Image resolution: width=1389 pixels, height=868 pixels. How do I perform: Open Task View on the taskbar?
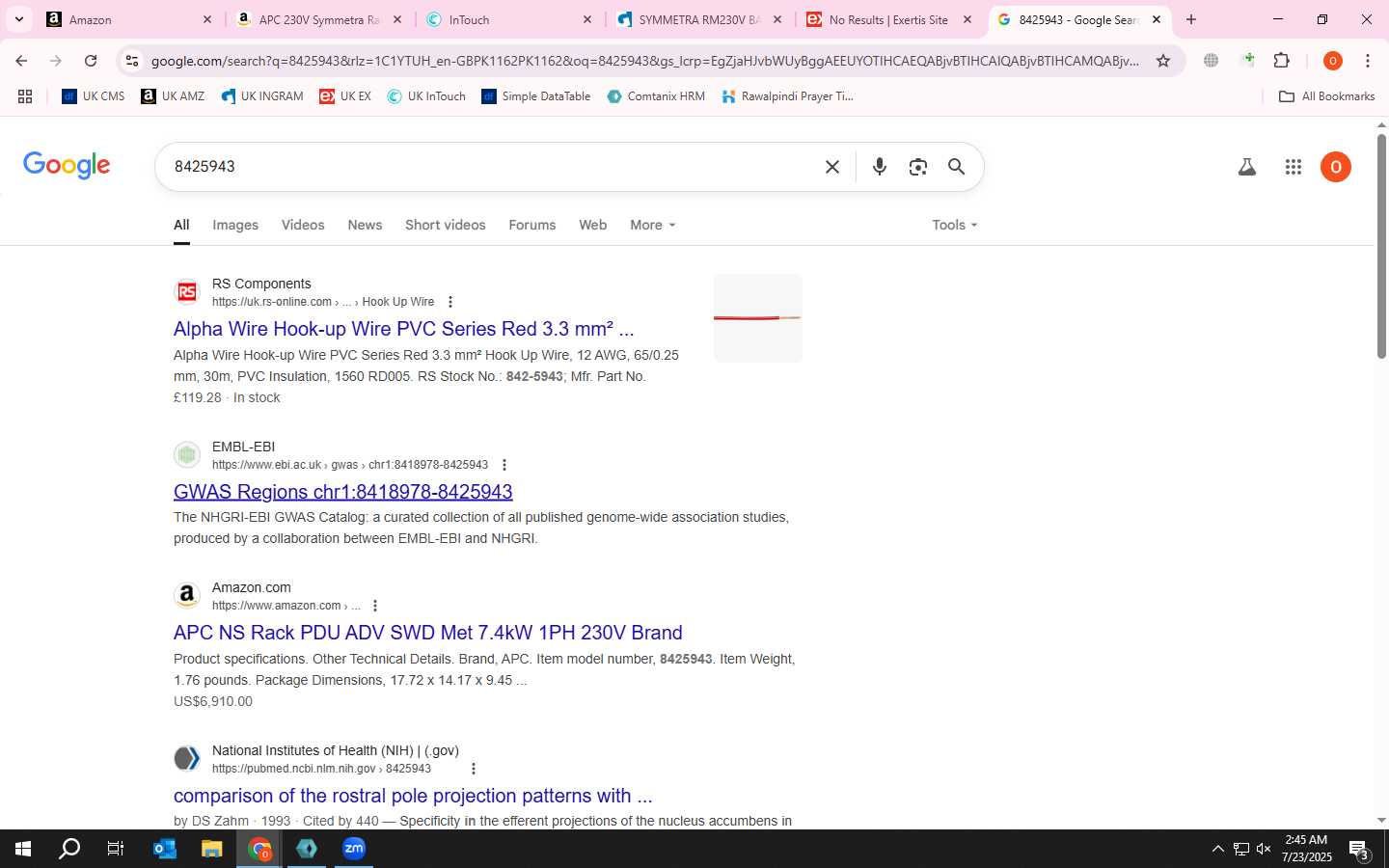pyautogui.click(x=116, y=849)
